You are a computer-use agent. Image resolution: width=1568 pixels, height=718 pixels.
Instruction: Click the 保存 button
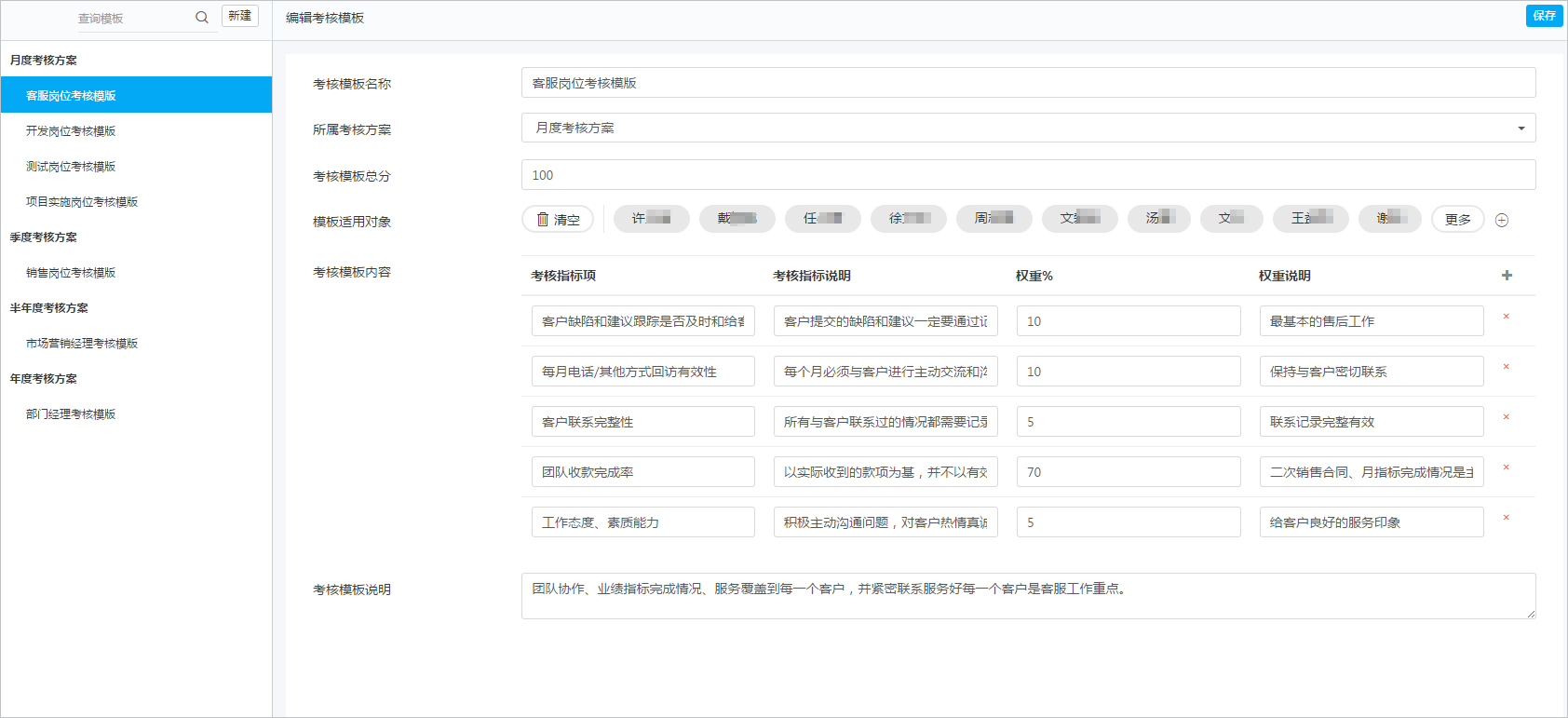[1544, 16]
